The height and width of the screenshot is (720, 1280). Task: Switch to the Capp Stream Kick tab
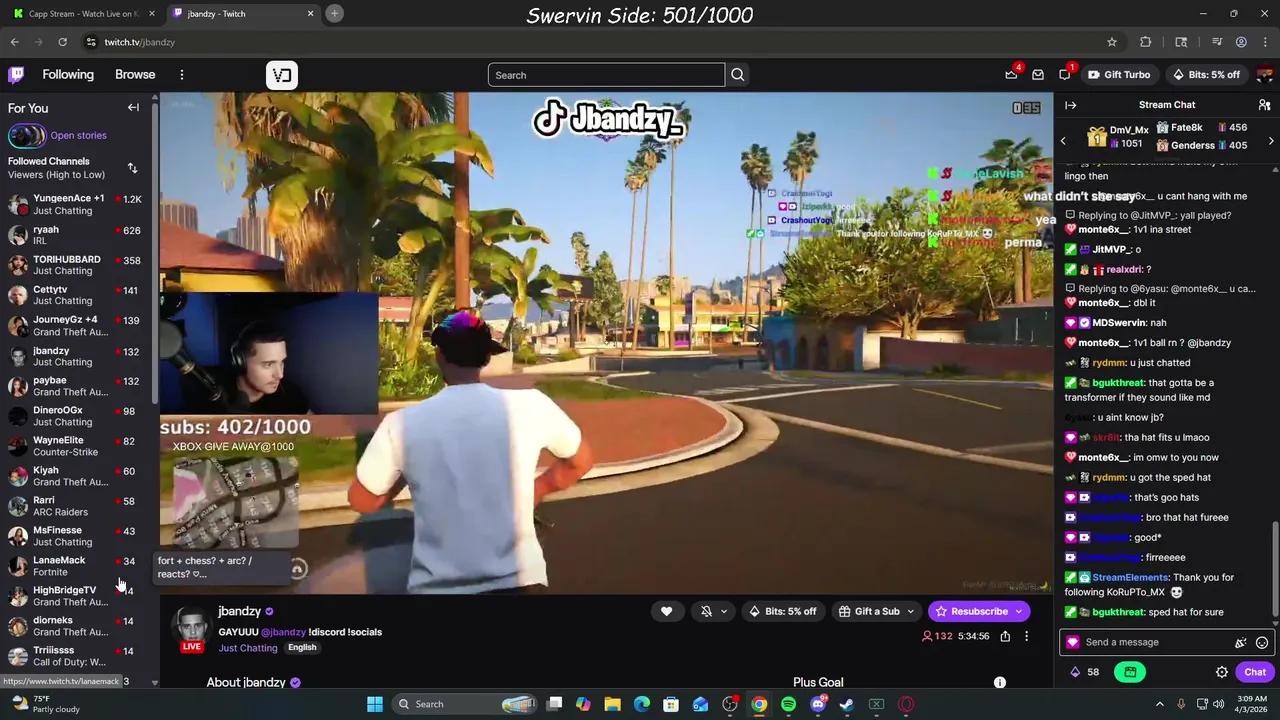pos(84,14)
